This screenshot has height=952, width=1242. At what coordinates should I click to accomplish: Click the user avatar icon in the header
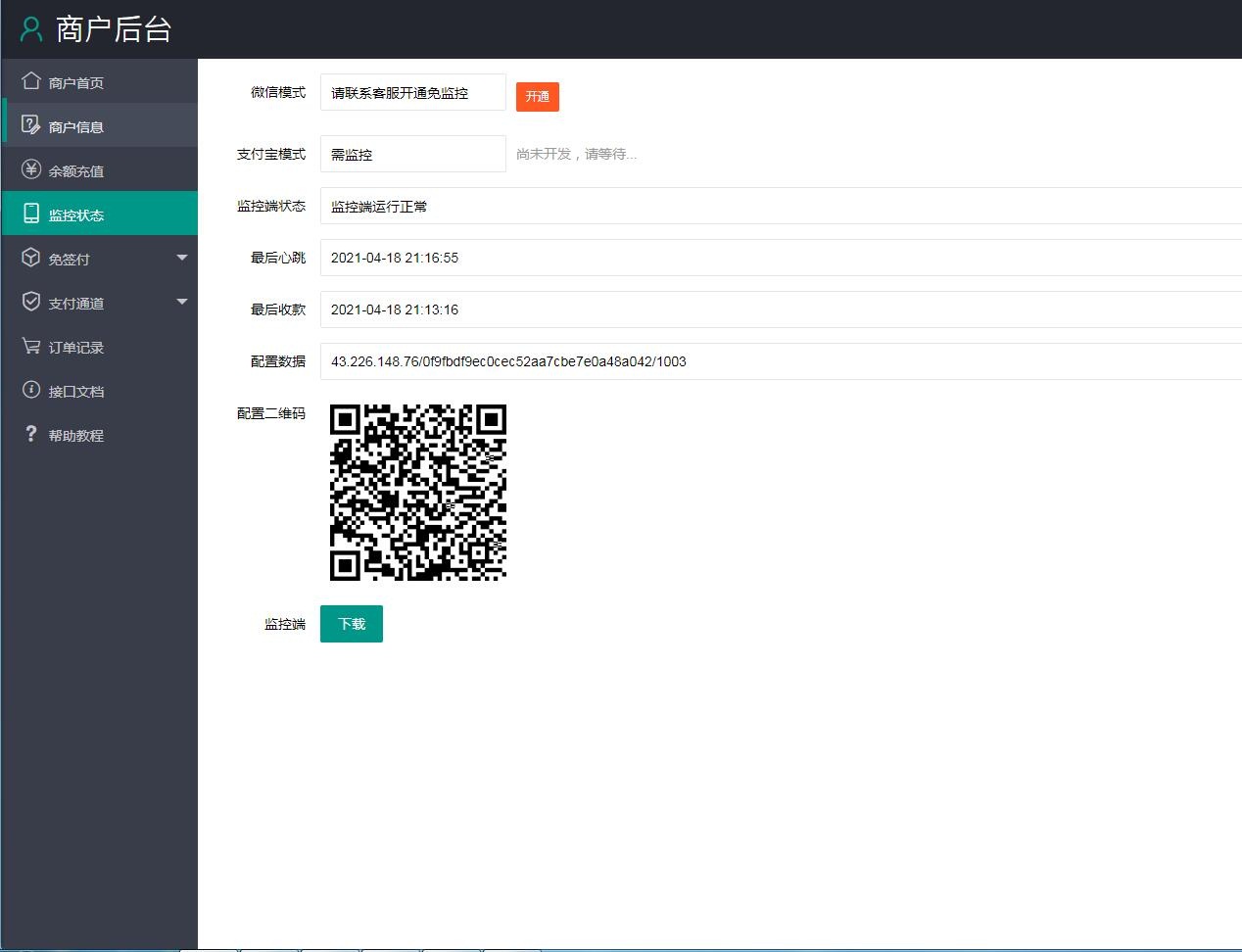click(x=30, y=28)
